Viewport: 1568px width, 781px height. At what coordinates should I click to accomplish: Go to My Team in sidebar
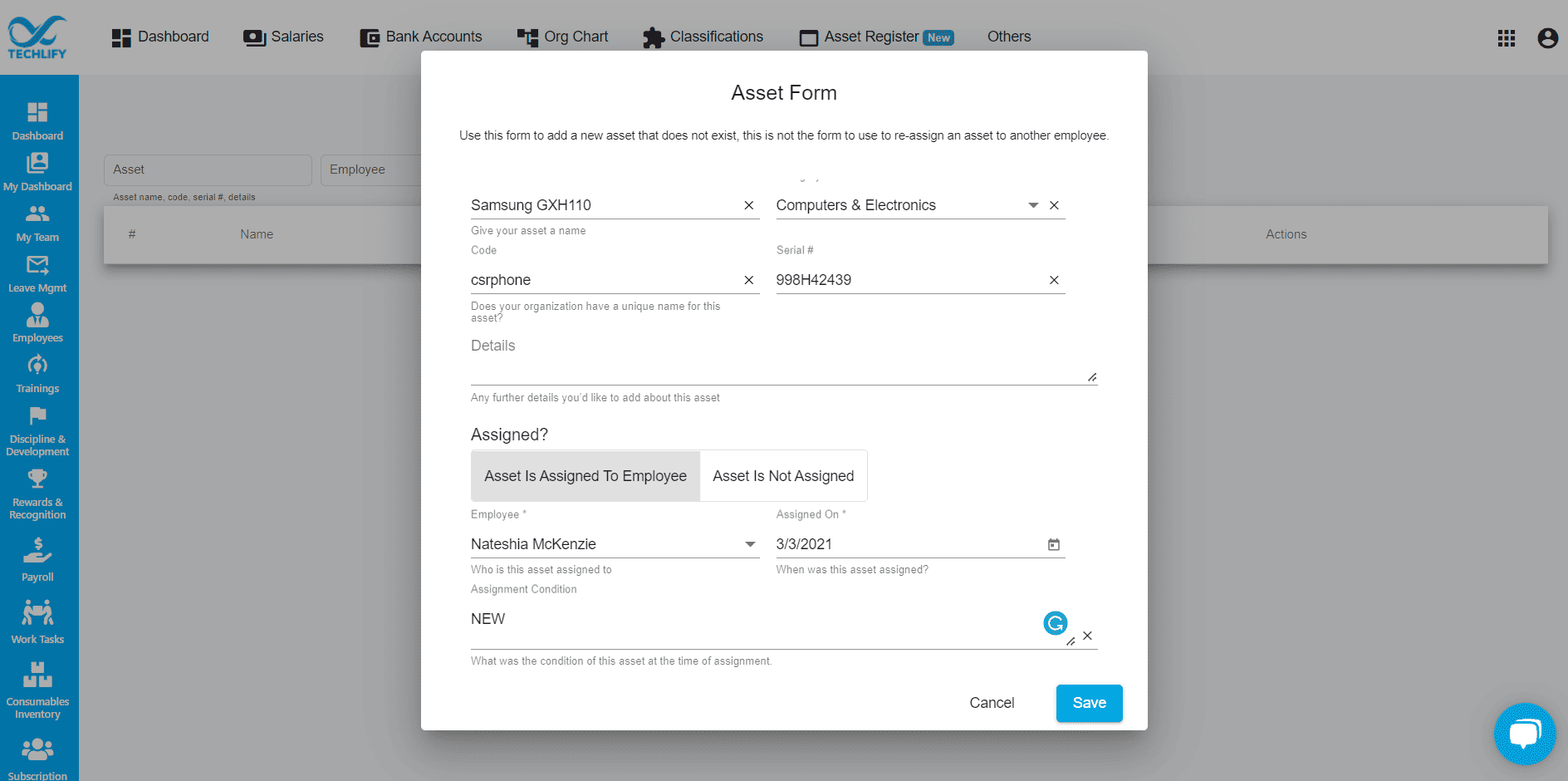click(37, 223)
